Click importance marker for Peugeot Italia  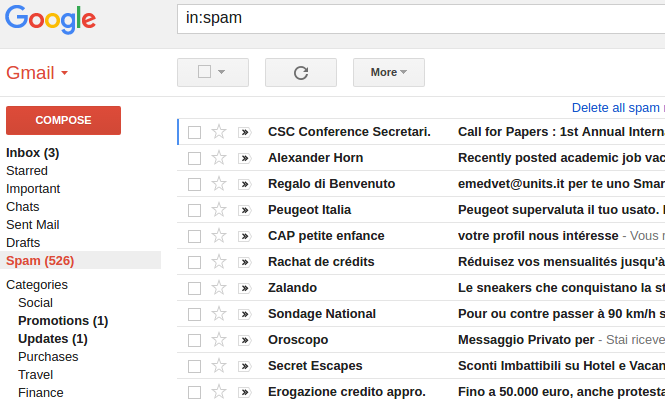(x=245, y=210)
